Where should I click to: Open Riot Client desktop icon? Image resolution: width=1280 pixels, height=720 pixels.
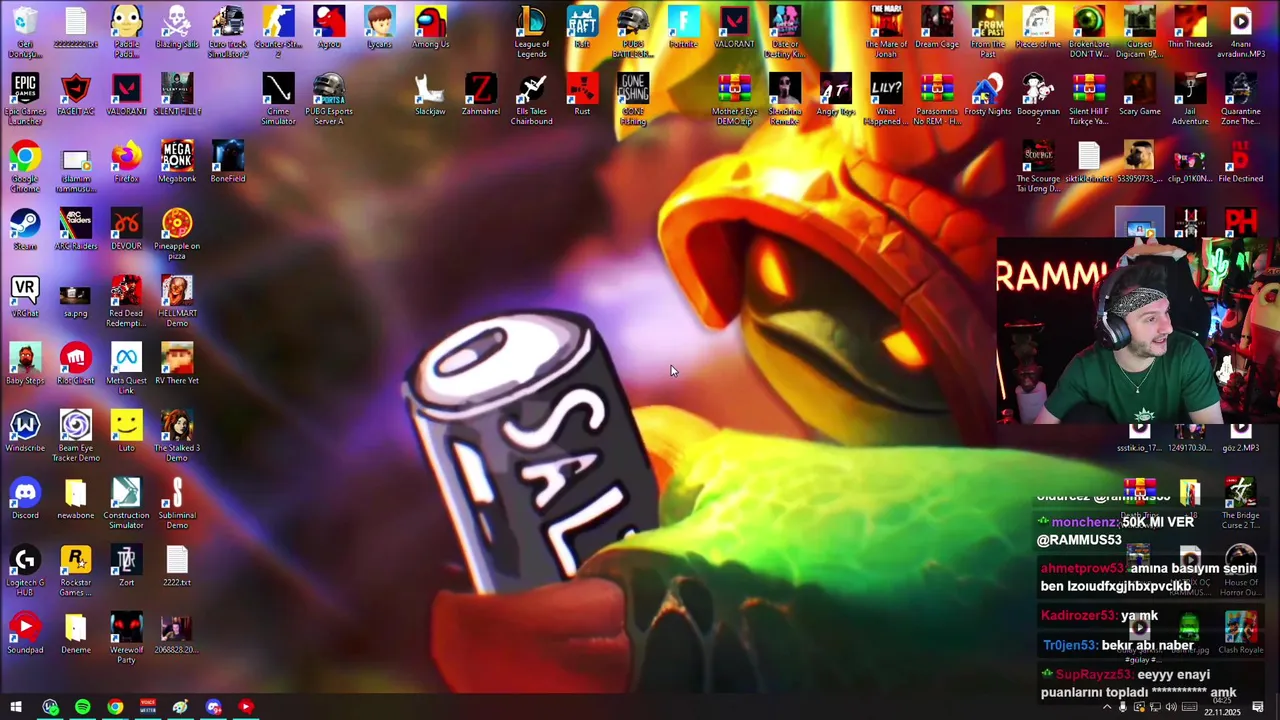coord(76,363)
